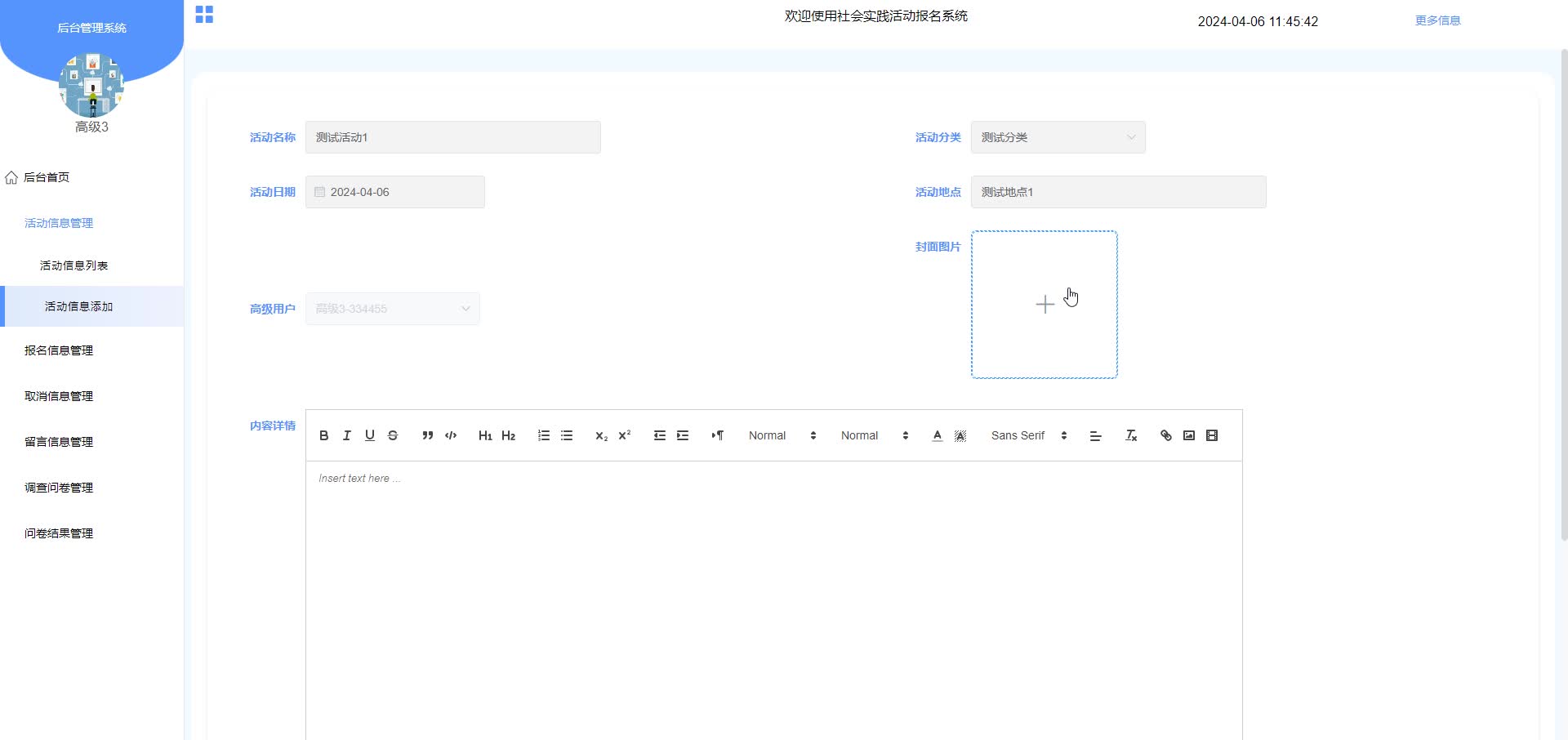This screenshot has height=740, width=1568.
Task: Toggle underline formatting in the editor
Action: click(x=370, y=435)
